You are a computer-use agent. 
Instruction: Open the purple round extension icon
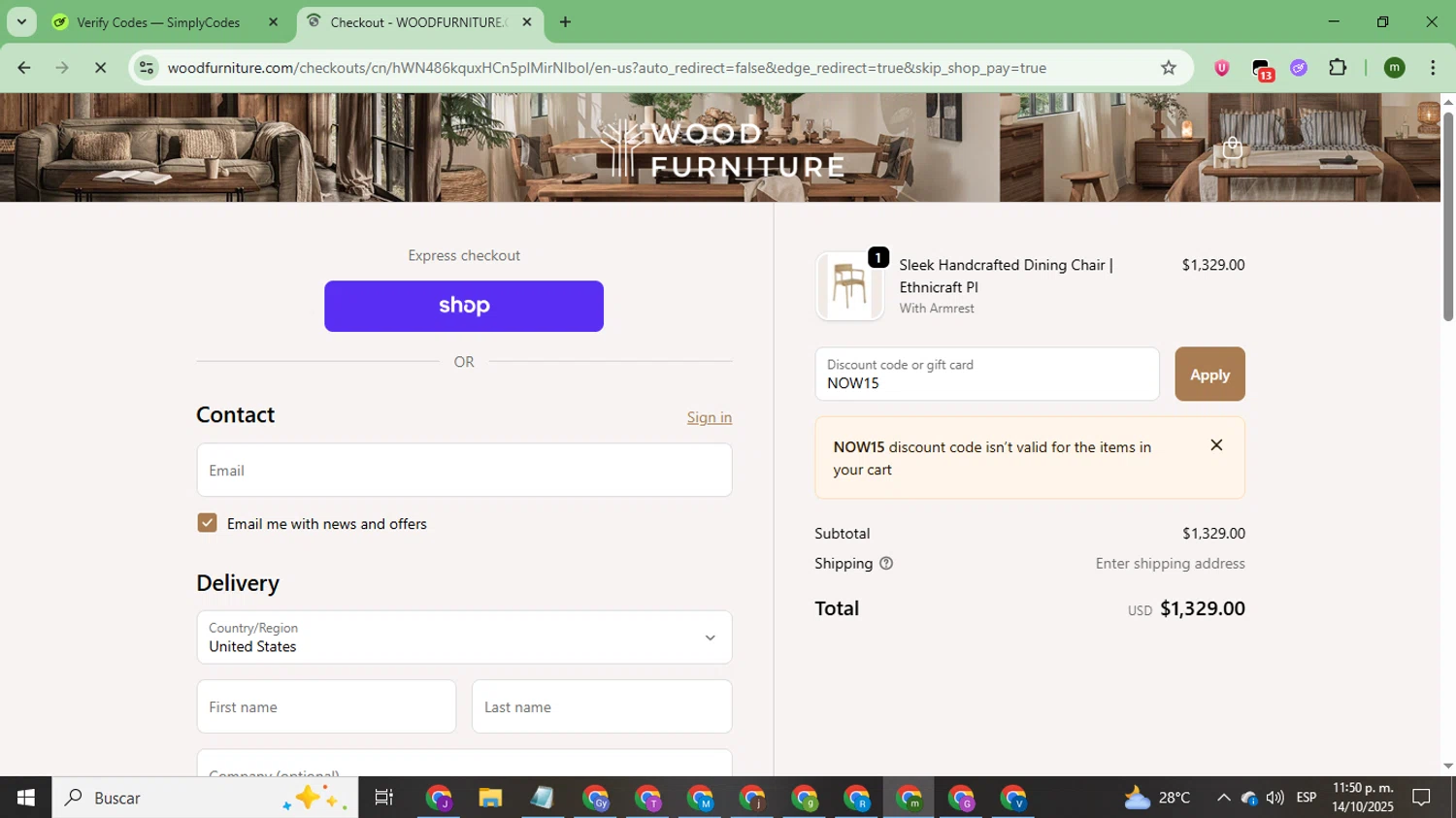pos(1299,68)
